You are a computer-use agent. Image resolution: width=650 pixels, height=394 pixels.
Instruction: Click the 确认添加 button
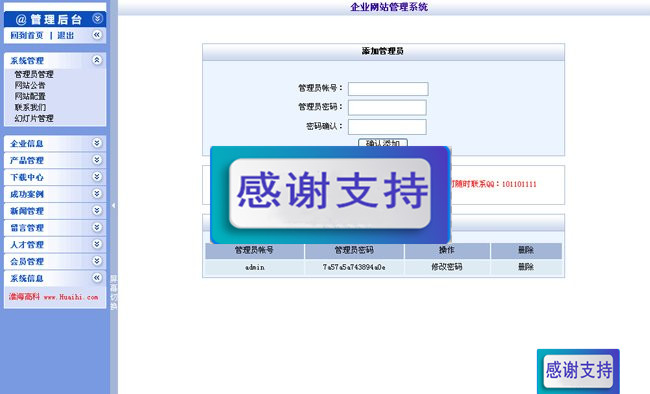(383, 143)
